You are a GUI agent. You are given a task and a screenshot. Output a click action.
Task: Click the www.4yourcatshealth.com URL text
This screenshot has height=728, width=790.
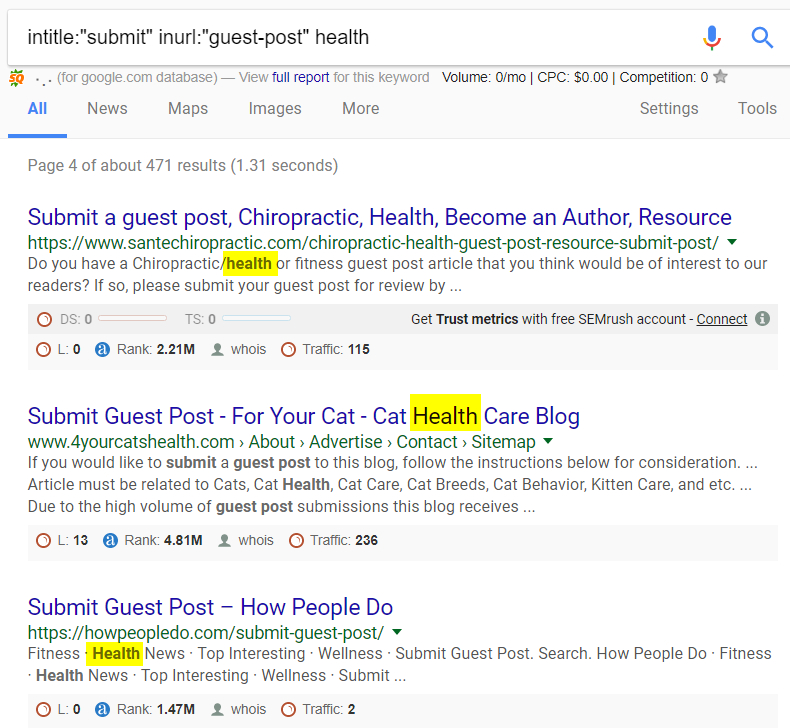pos(131,442)
